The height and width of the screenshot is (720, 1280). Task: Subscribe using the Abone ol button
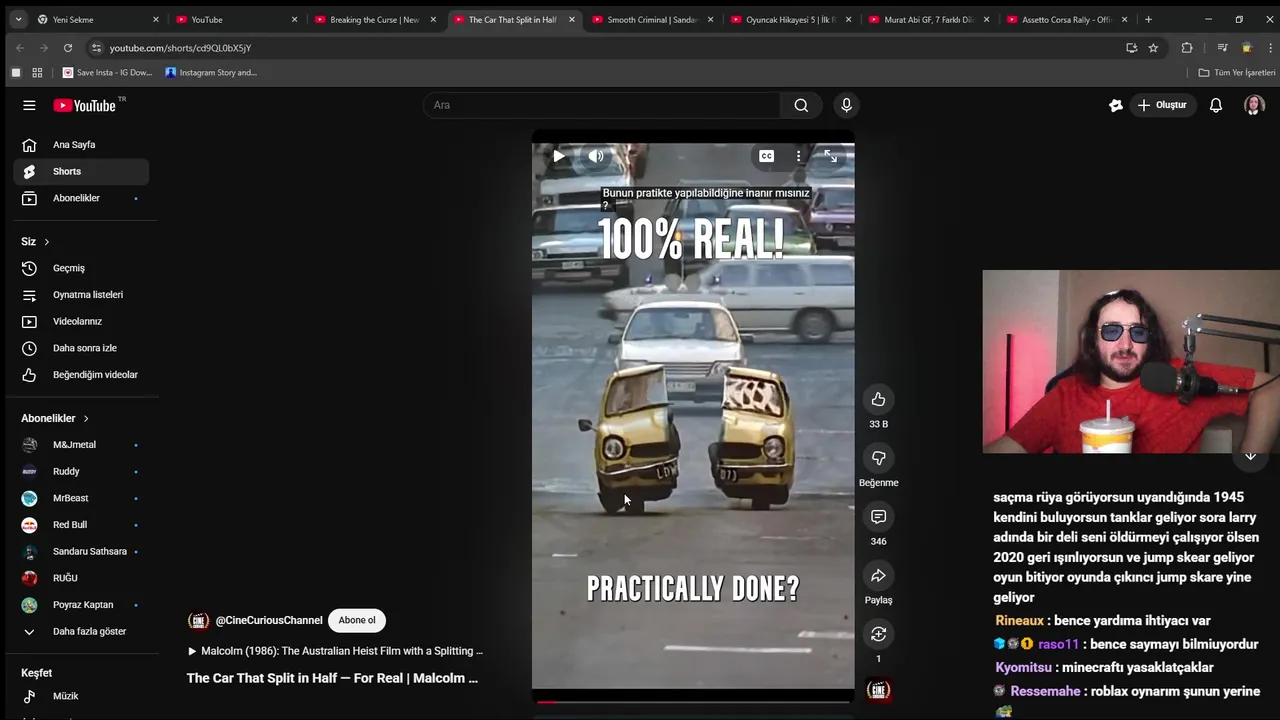[x=357, y=620]
